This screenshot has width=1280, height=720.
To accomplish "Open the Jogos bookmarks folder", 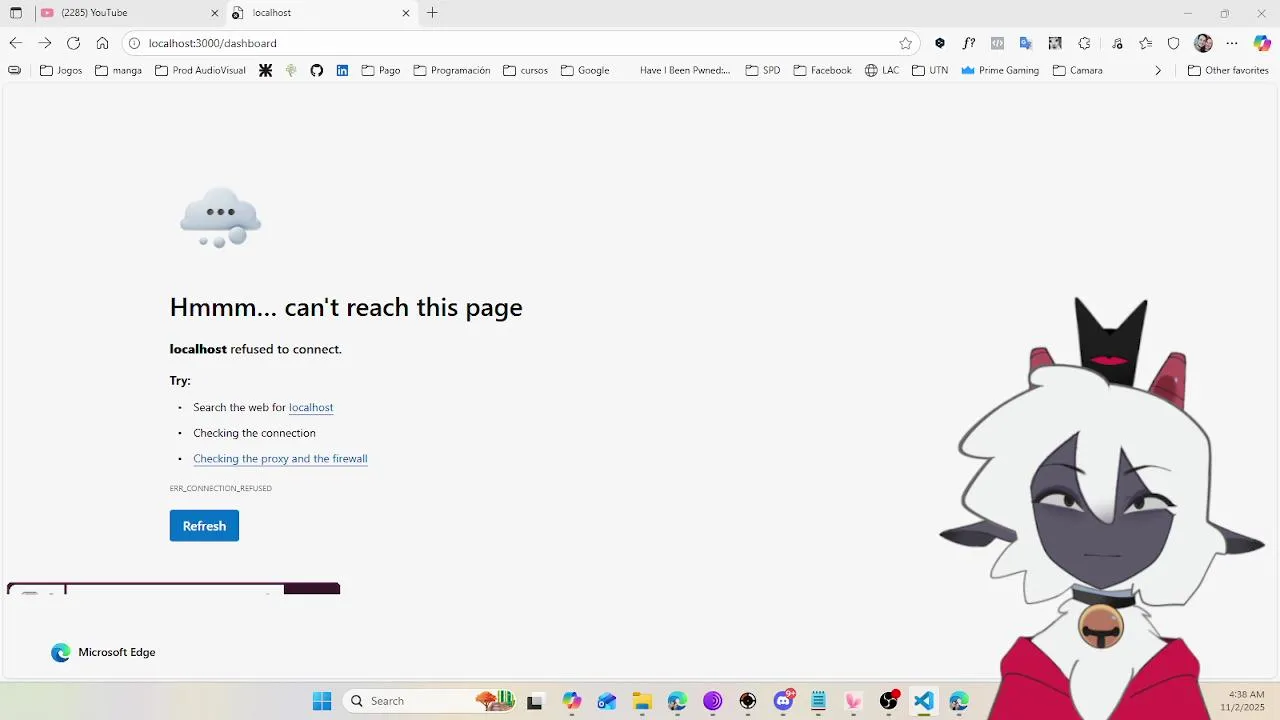I will pyautogui.click(x=61, y=70).
